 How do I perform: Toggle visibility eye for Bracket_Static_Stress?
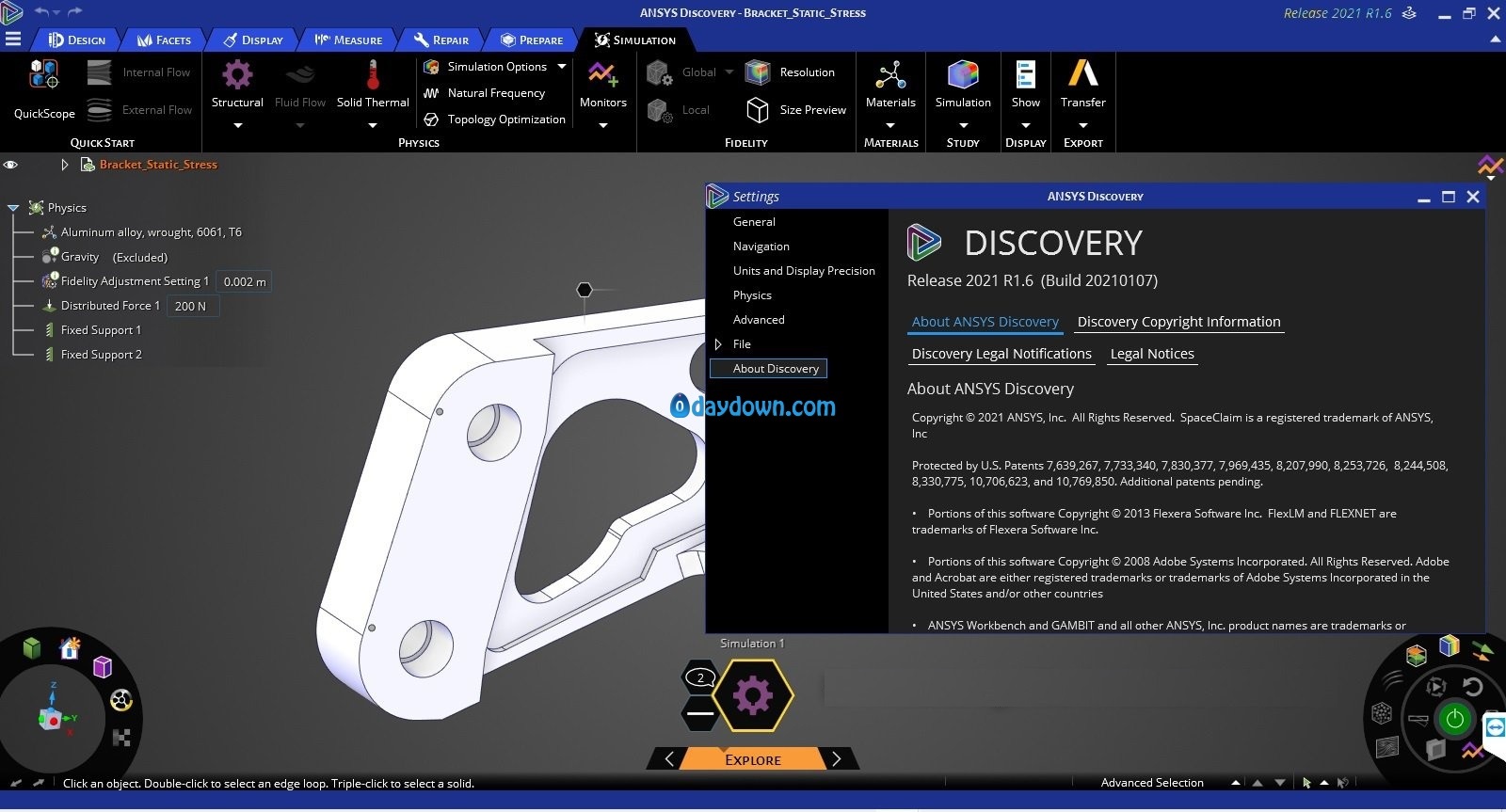10,165
